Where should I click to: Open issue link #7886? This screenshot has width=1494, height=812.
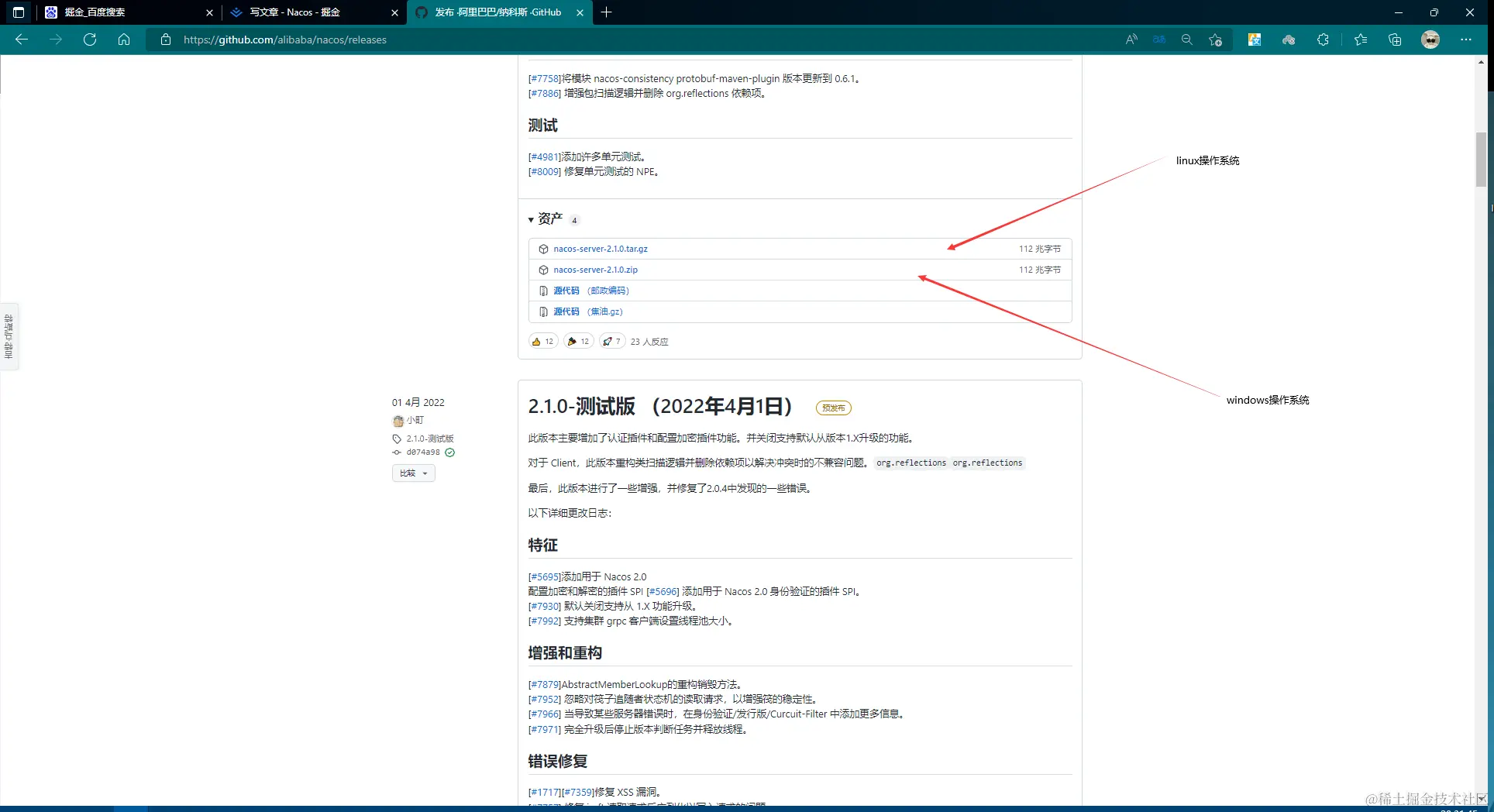point(545,93)
